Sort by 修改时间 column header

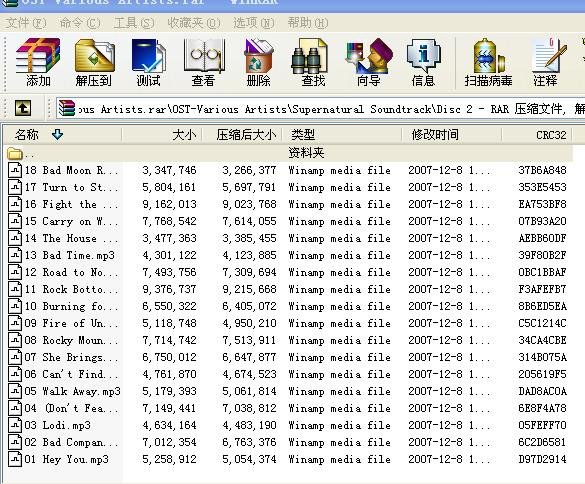(x=452, y=135)
